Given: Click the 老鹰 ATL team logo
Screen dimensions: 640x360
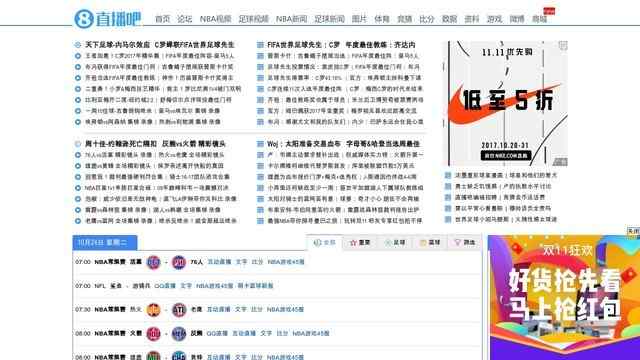Looking at the screenshot, I should point(179,310).
